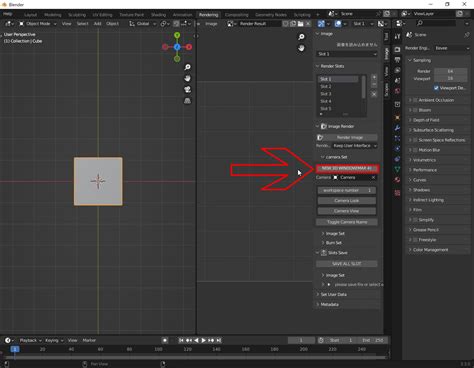
Task: Toggle snapping magnet in 3D viewport header
Action: click(176, 24)
